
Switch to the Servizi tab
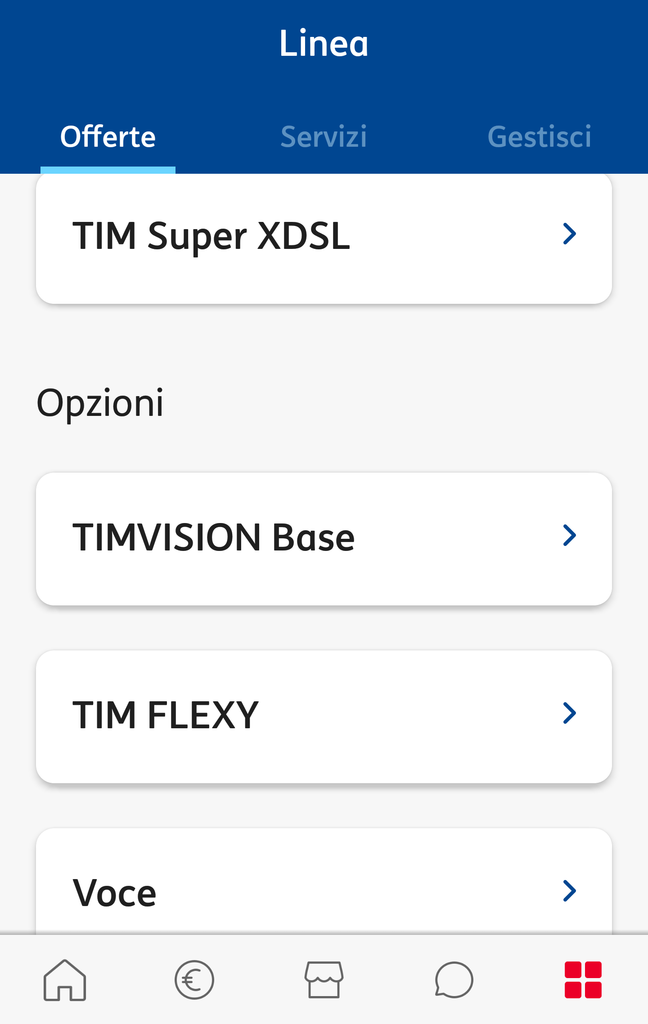coord(324,137)
